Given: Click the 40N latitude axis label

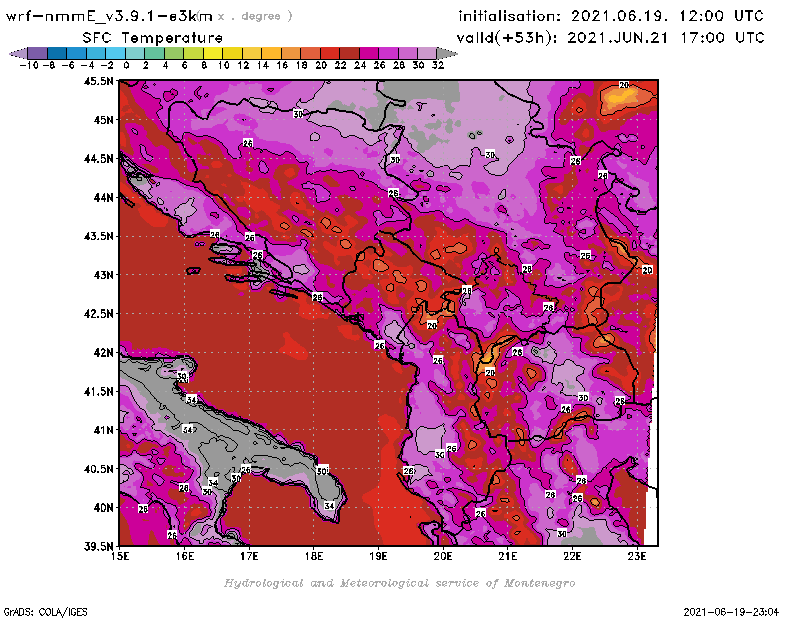Looking at the screenshot, I should (x=103, y=508).
